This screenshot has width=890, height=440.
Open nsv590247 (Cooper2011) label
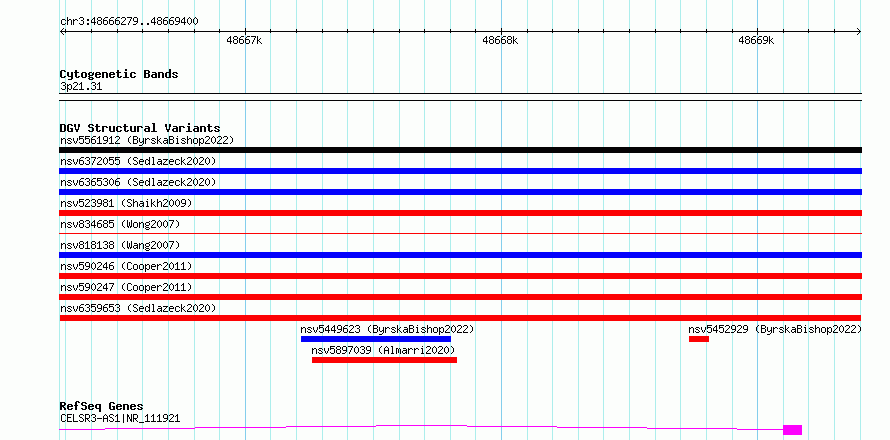(x=126, y=287)
